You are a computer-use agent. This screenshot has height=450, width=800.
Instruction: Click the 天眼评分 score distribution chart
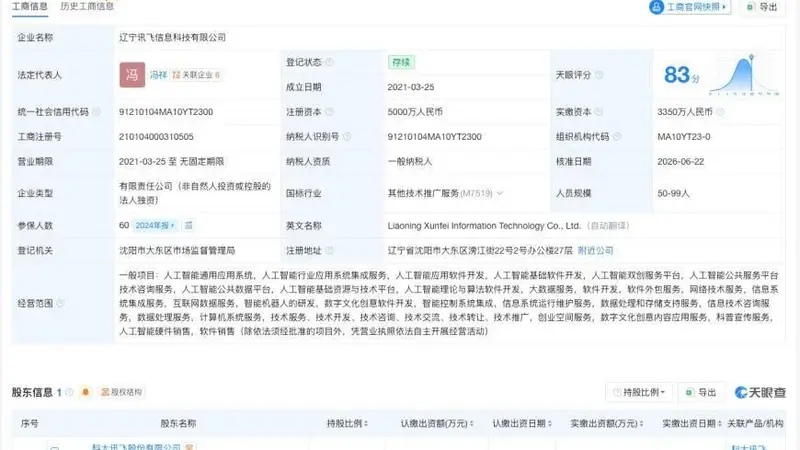(x=744, y=75)
